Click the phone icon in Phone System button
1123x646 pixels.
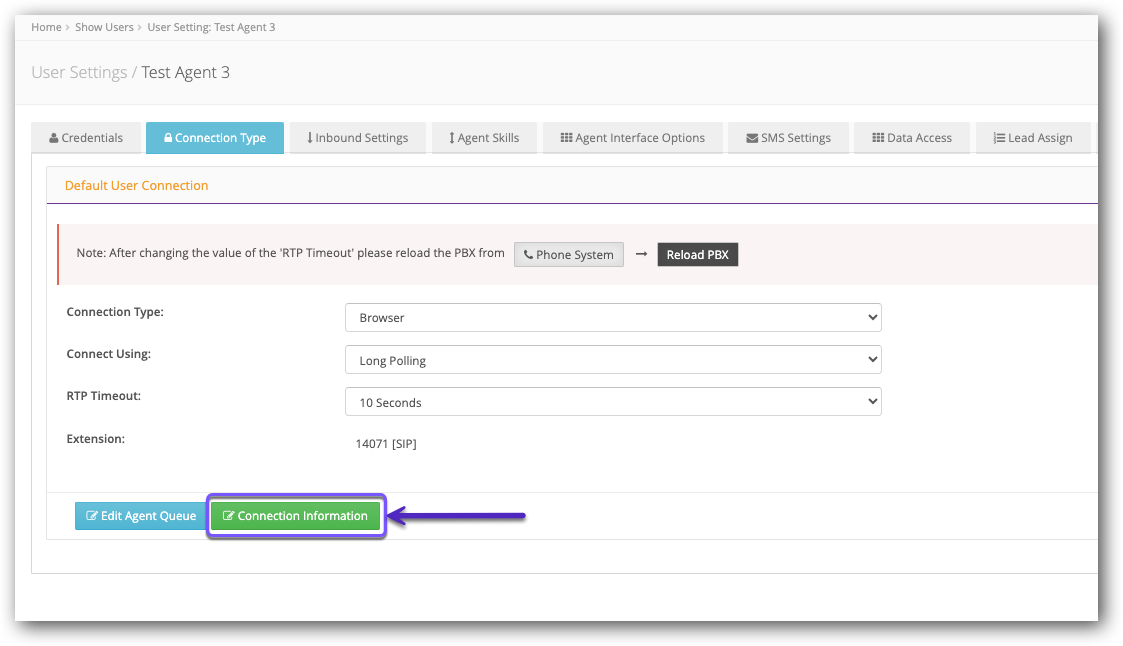tap(528, 255)
